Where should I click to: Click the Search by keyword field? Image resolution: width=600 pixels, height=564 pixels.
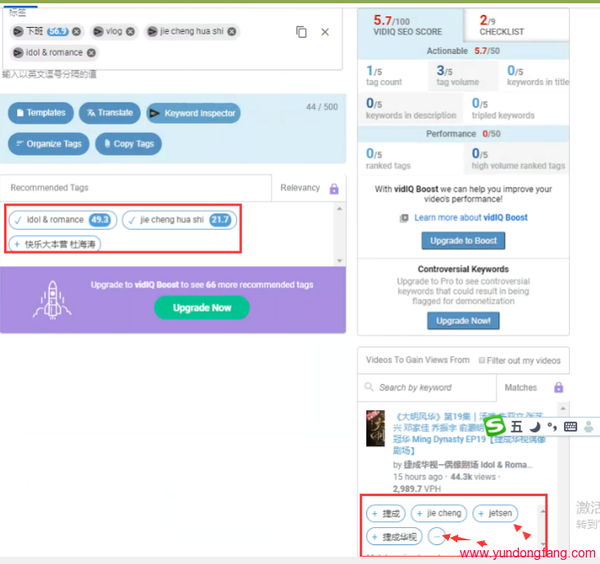pos(427,388)
